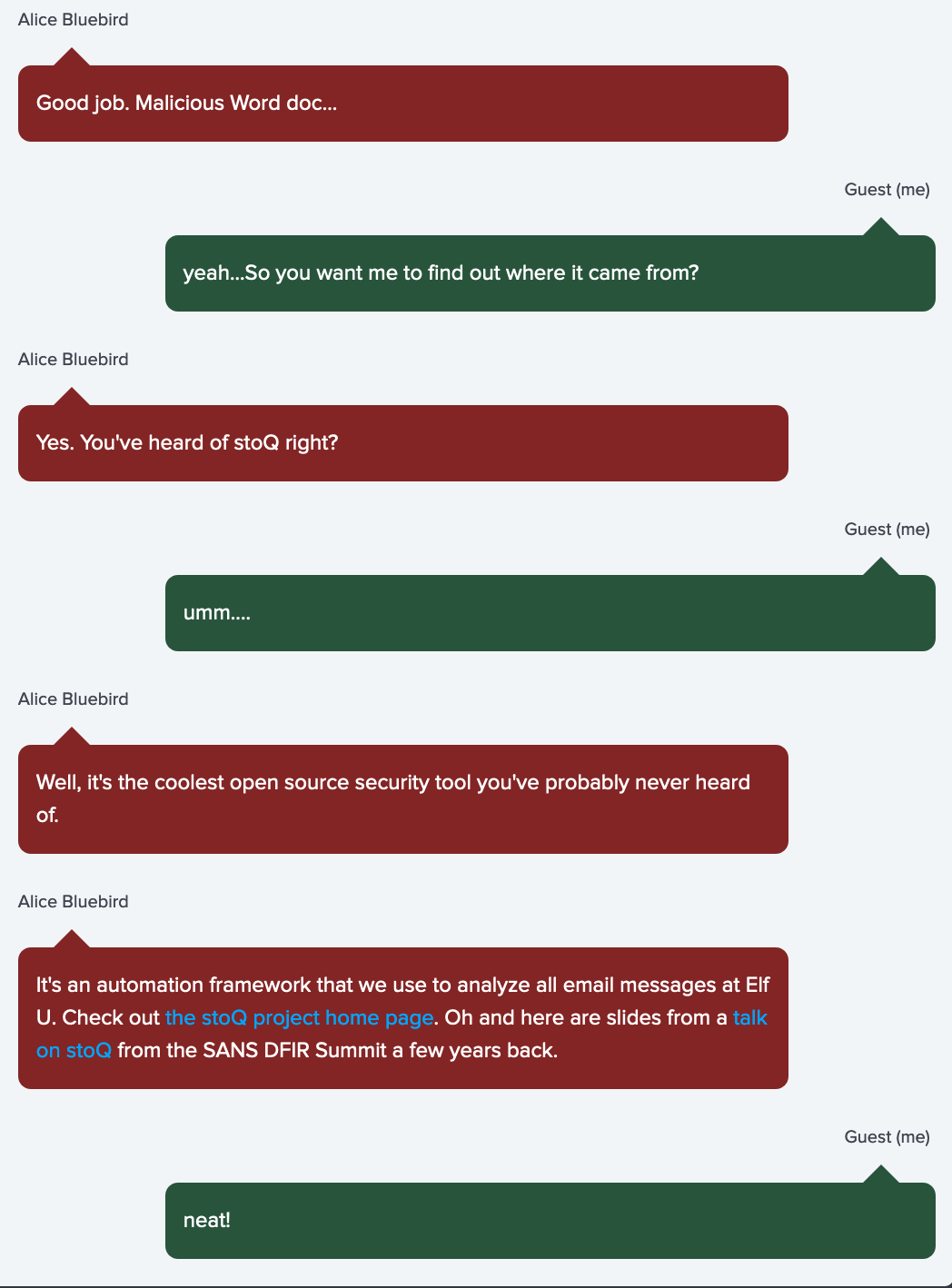Click the Guest (me) label above 'neat!'
Screen dimensions: 952x1288
(888, 1137)
